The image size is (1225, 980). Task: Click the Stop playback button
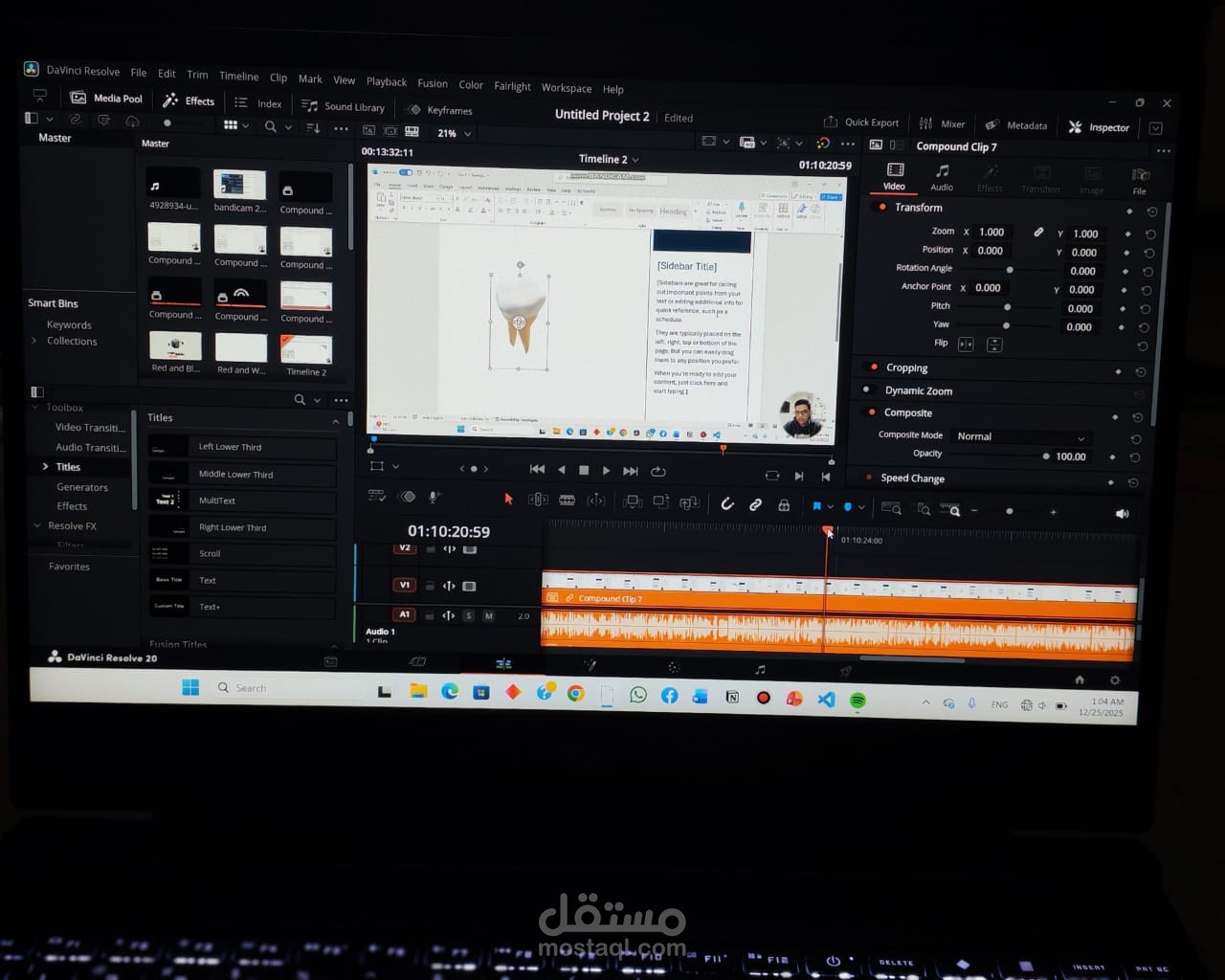pos(584,470)
